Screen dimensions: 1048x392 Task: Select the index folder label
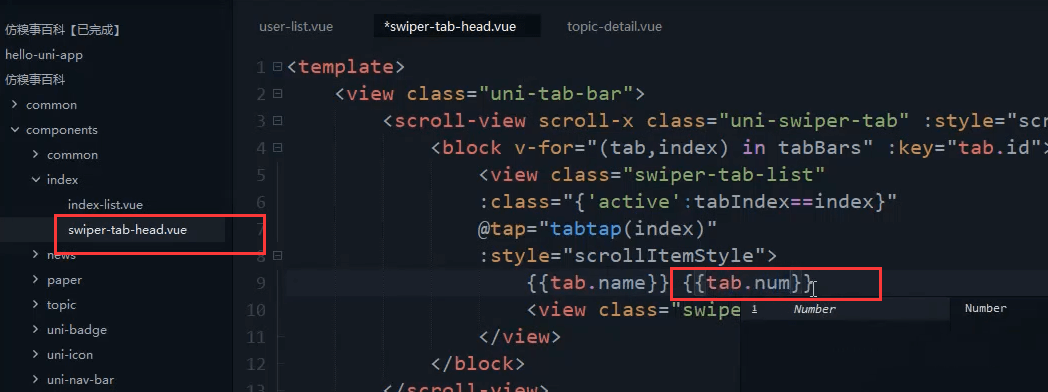pos(62,180)
